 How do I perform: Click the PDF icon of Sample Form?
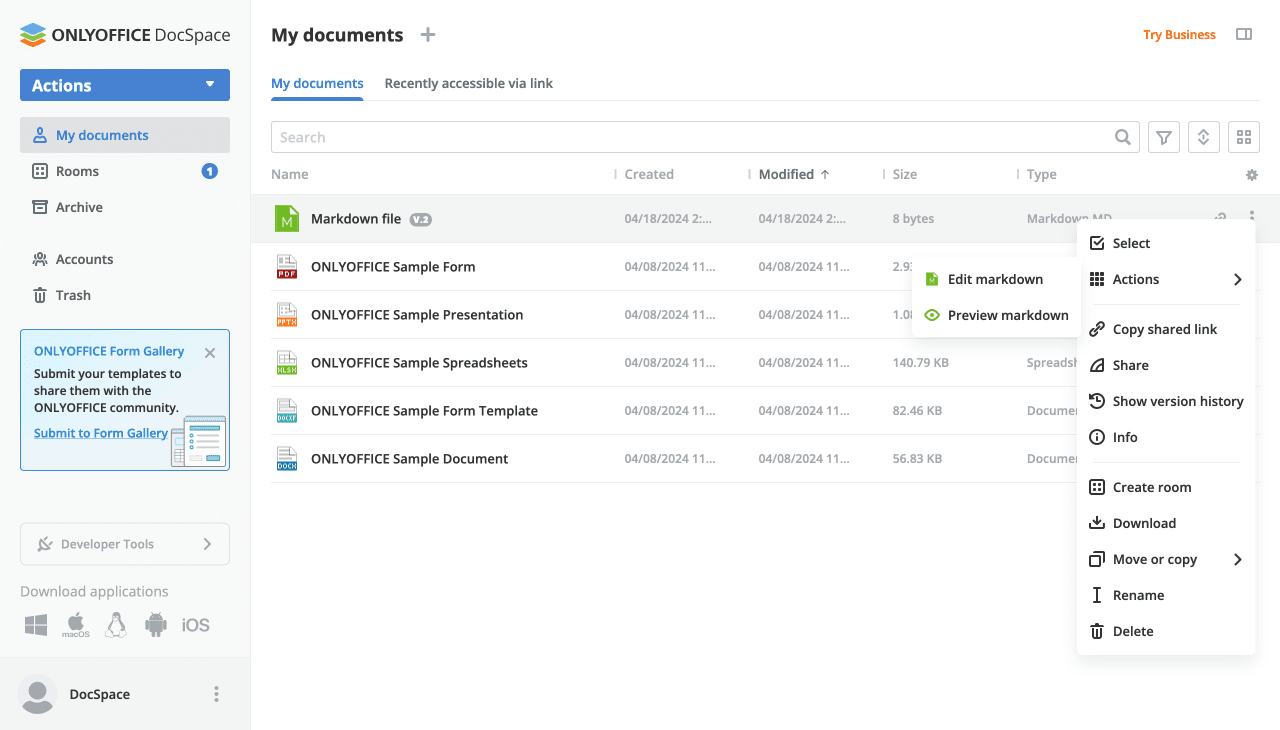[287, 267]
